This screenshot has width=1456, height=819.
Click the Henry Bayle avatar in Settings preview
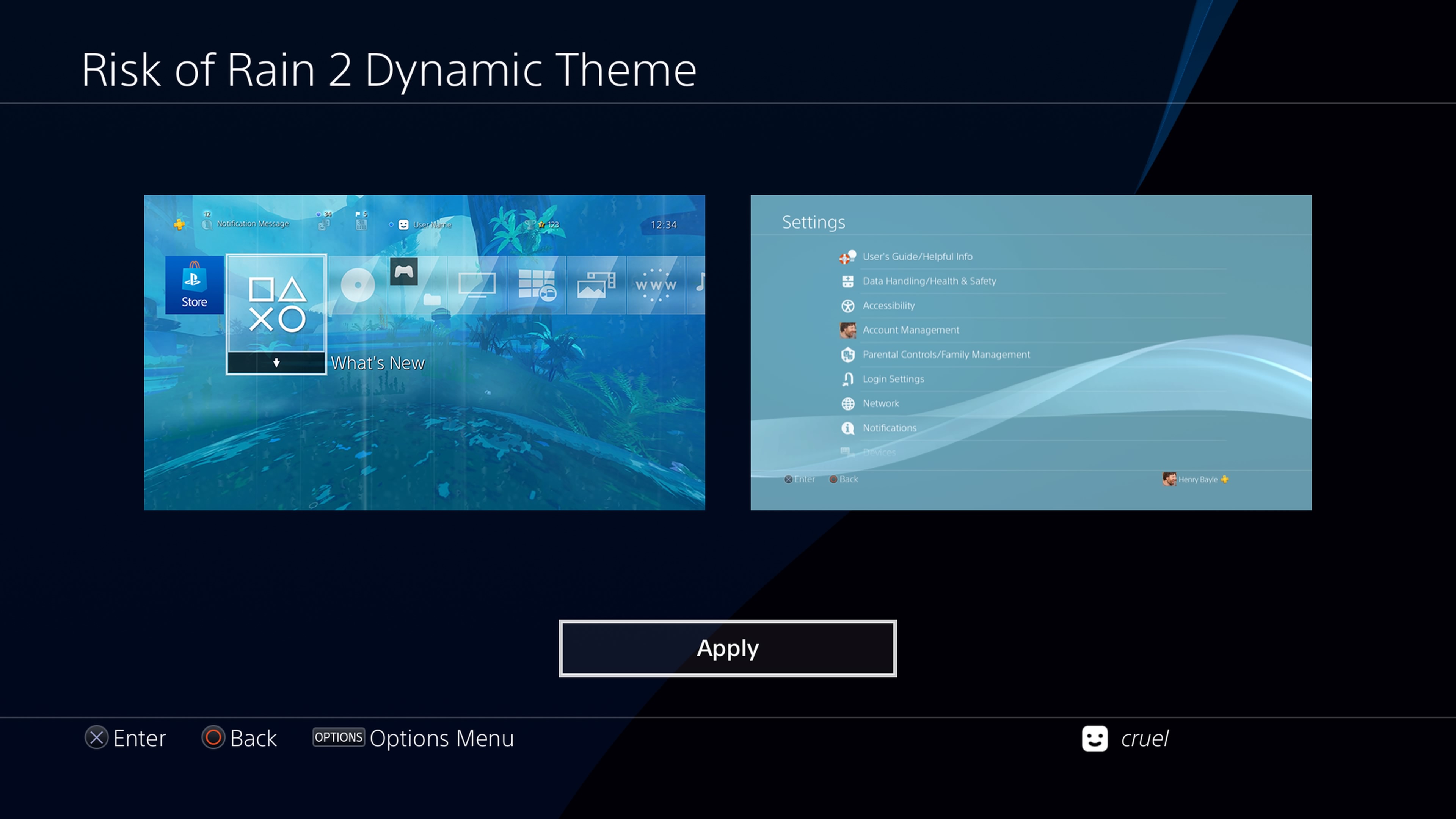(x=1169, y=479)
